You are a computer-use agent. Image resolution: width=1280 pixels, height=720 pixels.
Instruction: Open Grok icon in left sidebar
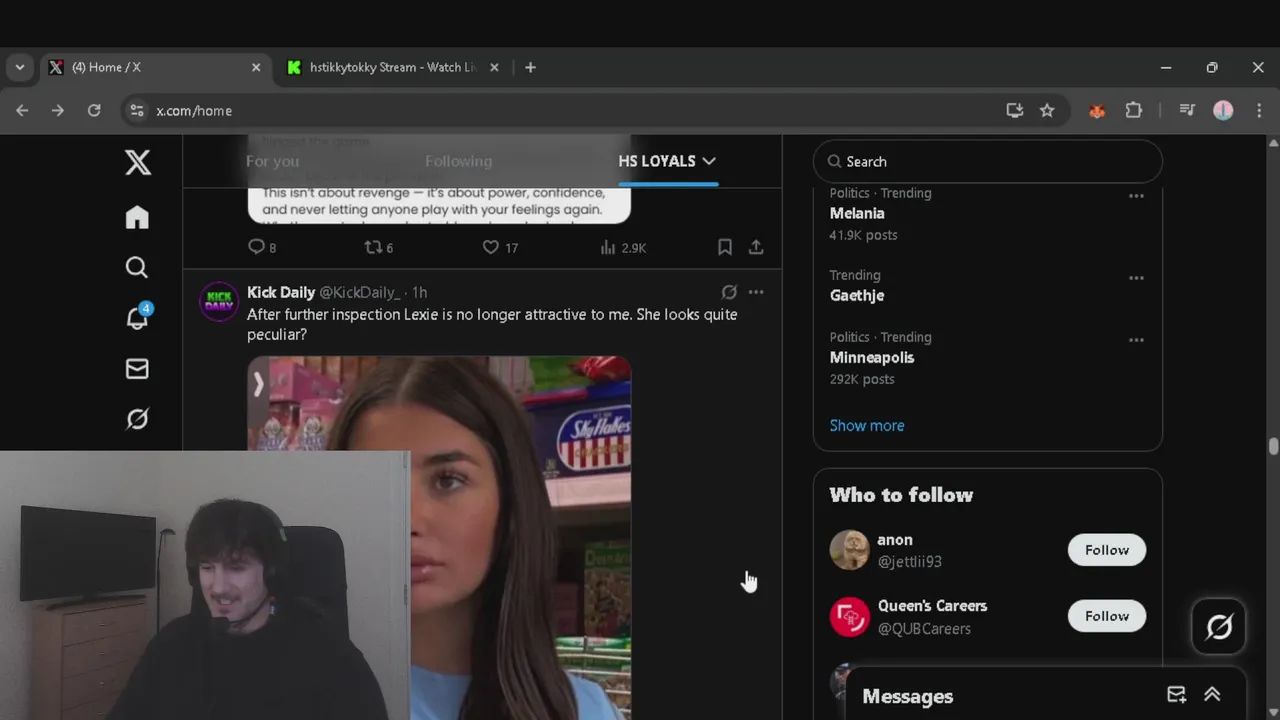pos(137,419)
